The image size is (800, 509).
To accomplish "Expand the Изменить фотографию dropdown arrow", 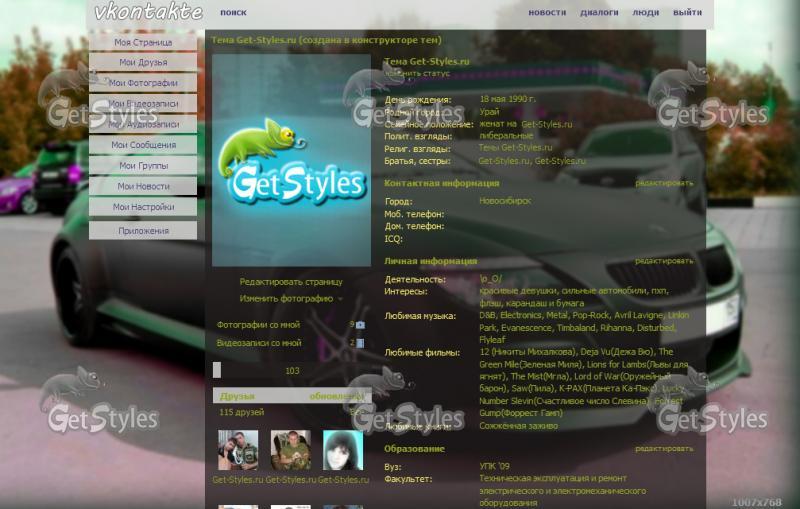I will [340, 299].
